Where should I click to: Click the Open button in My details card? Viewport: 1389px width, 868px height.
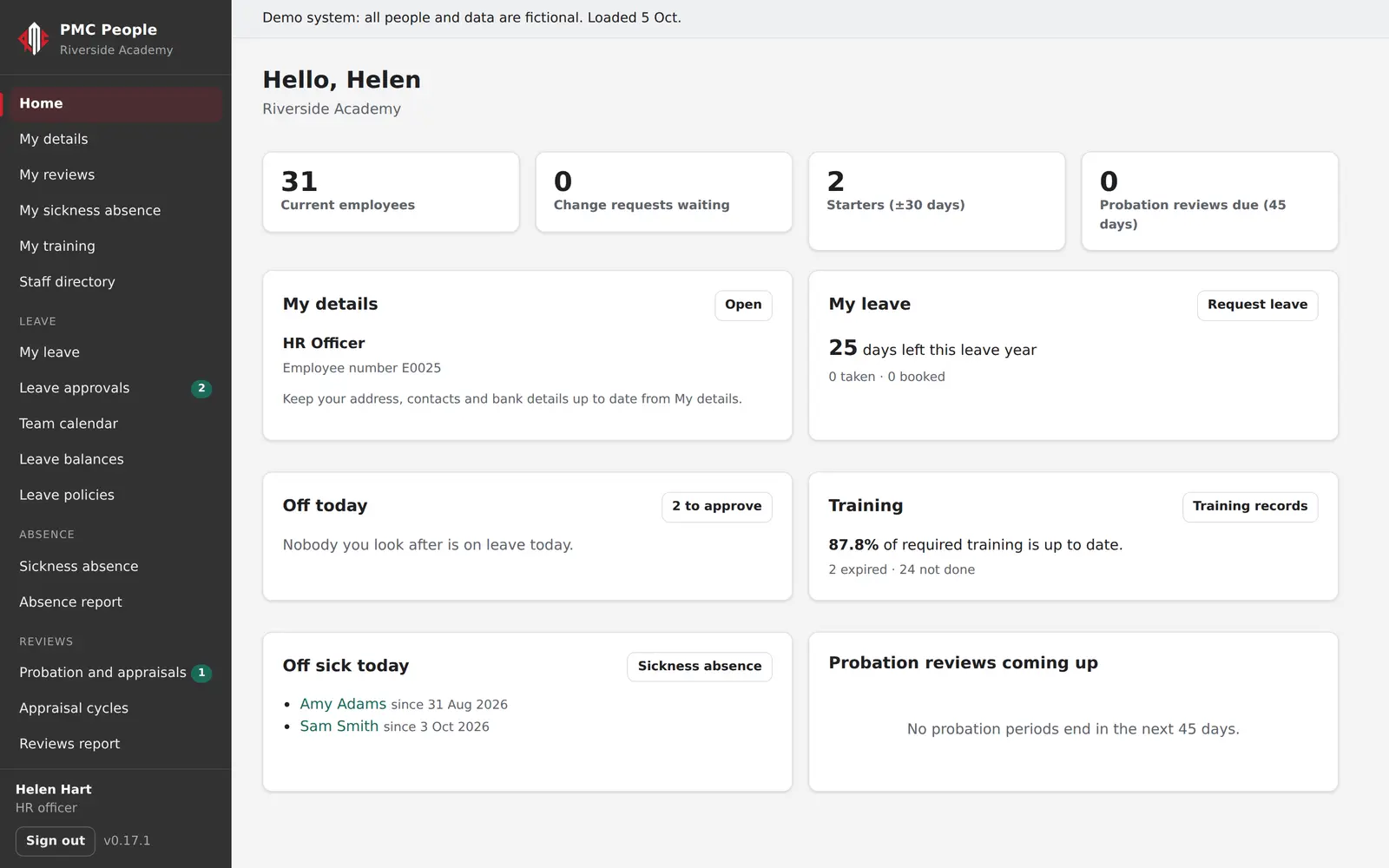[x=743, y=305]
